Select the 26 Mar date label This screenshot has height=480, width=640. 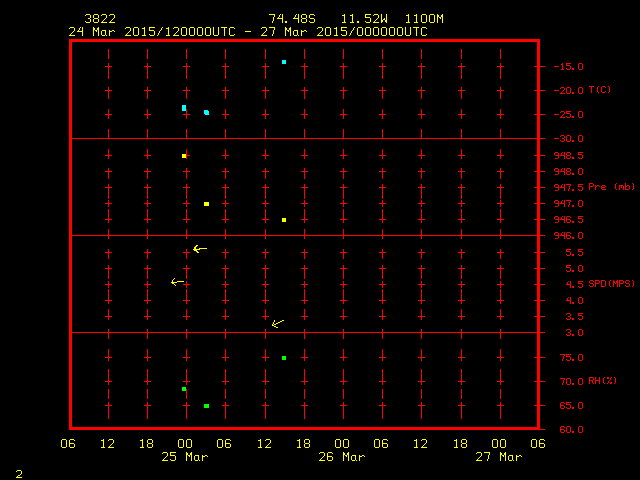coord(341,457)
